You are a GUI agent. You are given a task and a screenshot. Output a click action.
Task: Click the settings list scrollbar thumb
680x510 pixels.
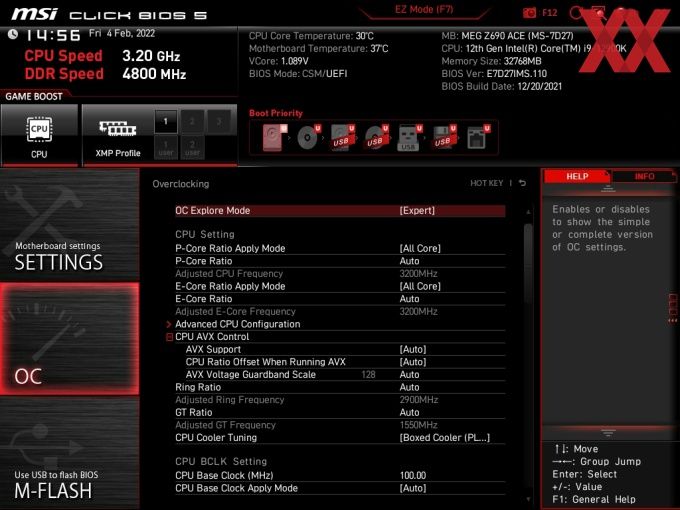tap(528, 263)
